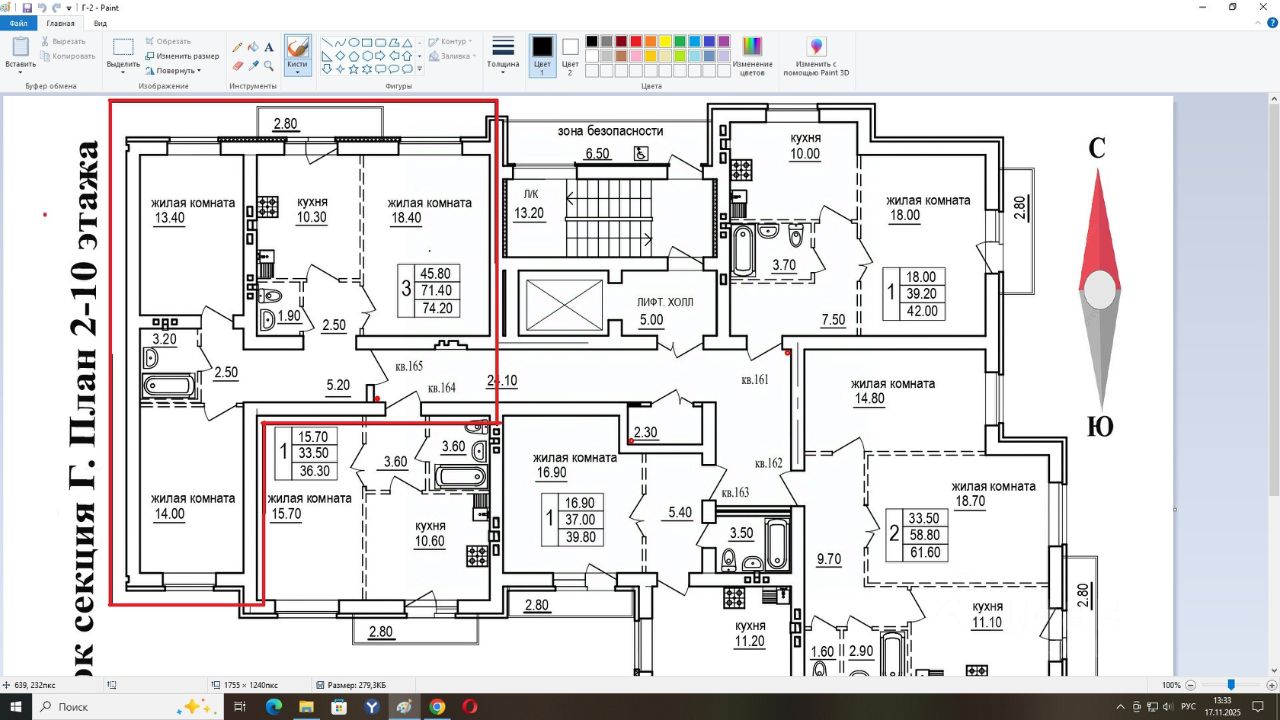Pick the red color swatch
Screen dimensions: 1280x720
point(636,41)
